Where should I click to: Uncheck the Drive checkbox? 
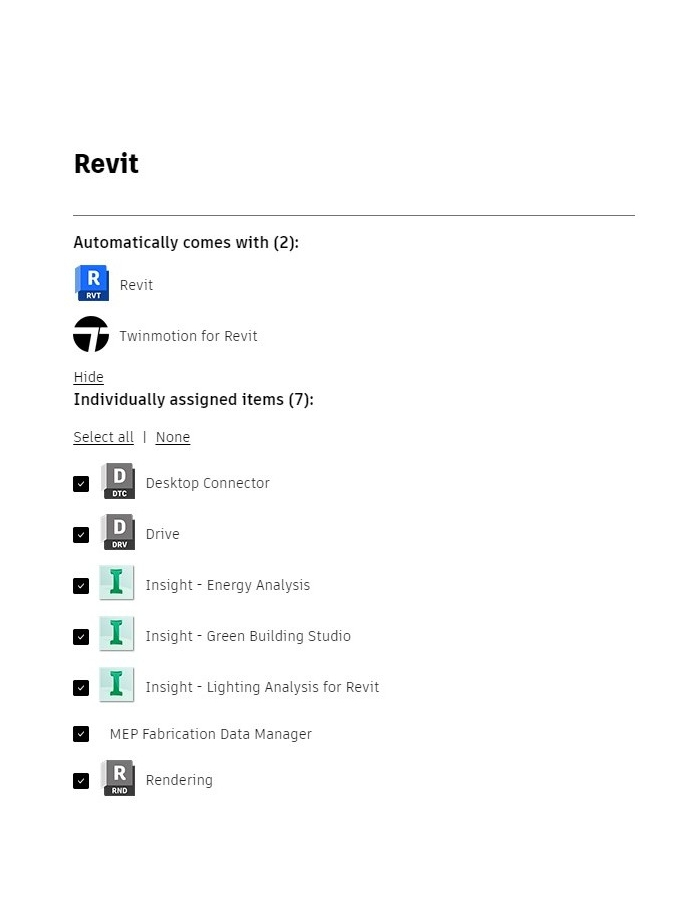click(x=81, y=535)
